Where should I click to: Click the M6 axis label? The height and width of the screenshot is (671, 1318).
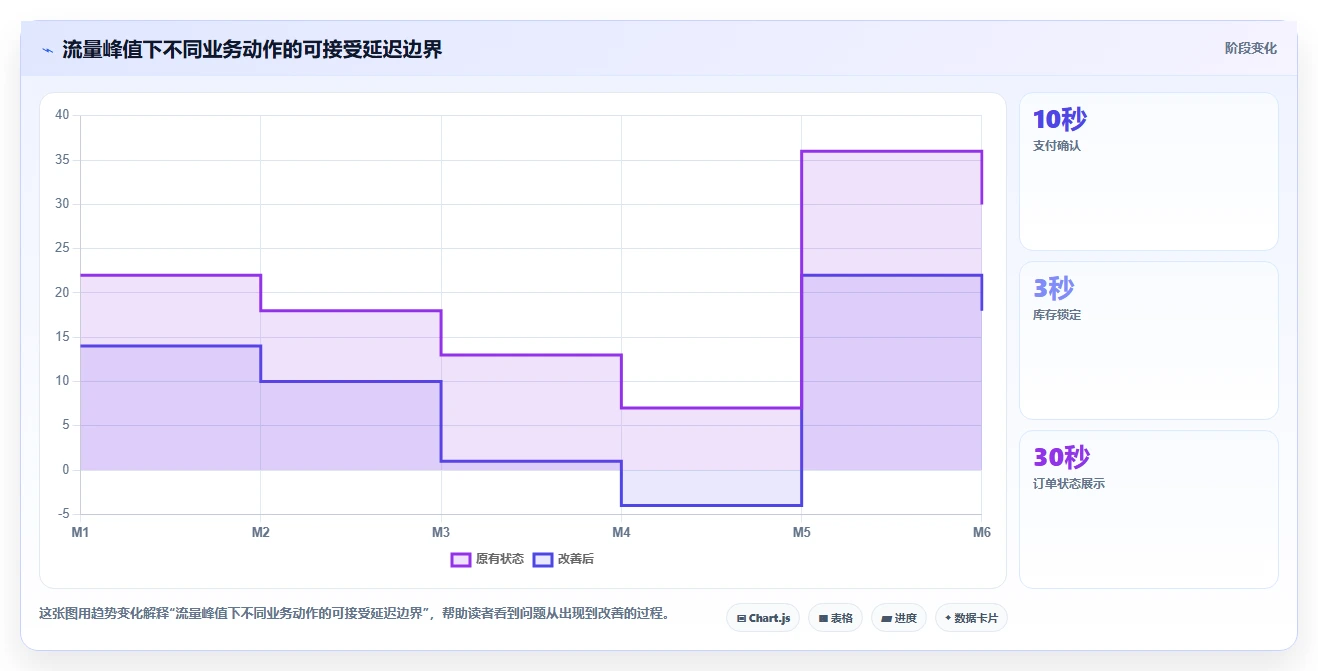[981, 532]
